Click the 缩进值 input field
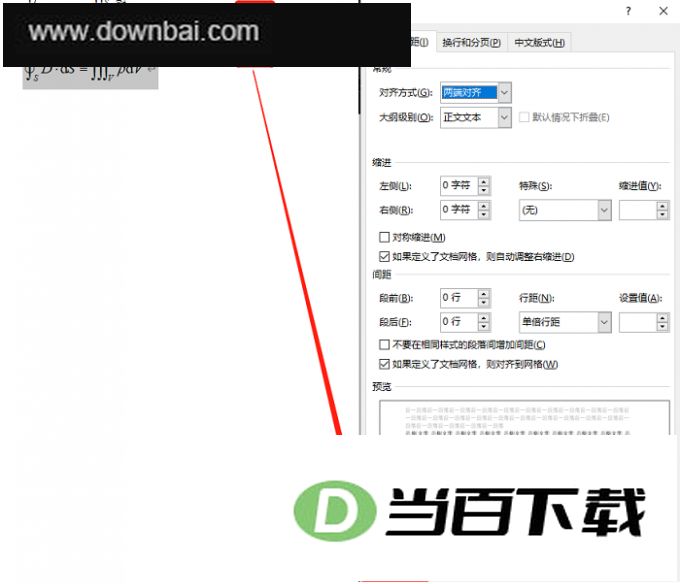This screenshot has height=584, width=680. (x=638, y=210)
